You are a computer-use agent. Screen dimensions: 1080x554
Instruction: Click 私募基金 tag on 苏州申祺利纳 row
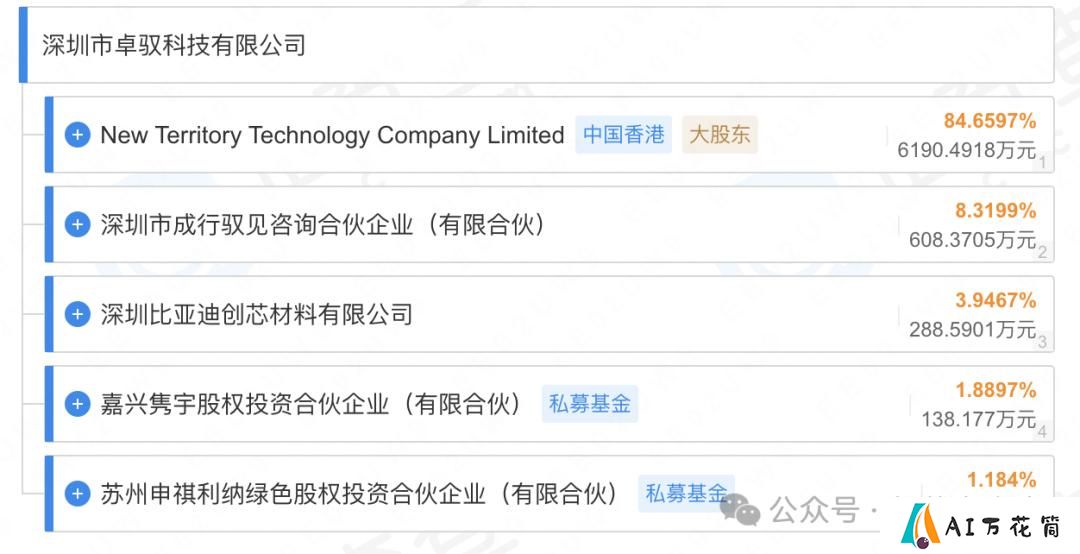[686, 493]
